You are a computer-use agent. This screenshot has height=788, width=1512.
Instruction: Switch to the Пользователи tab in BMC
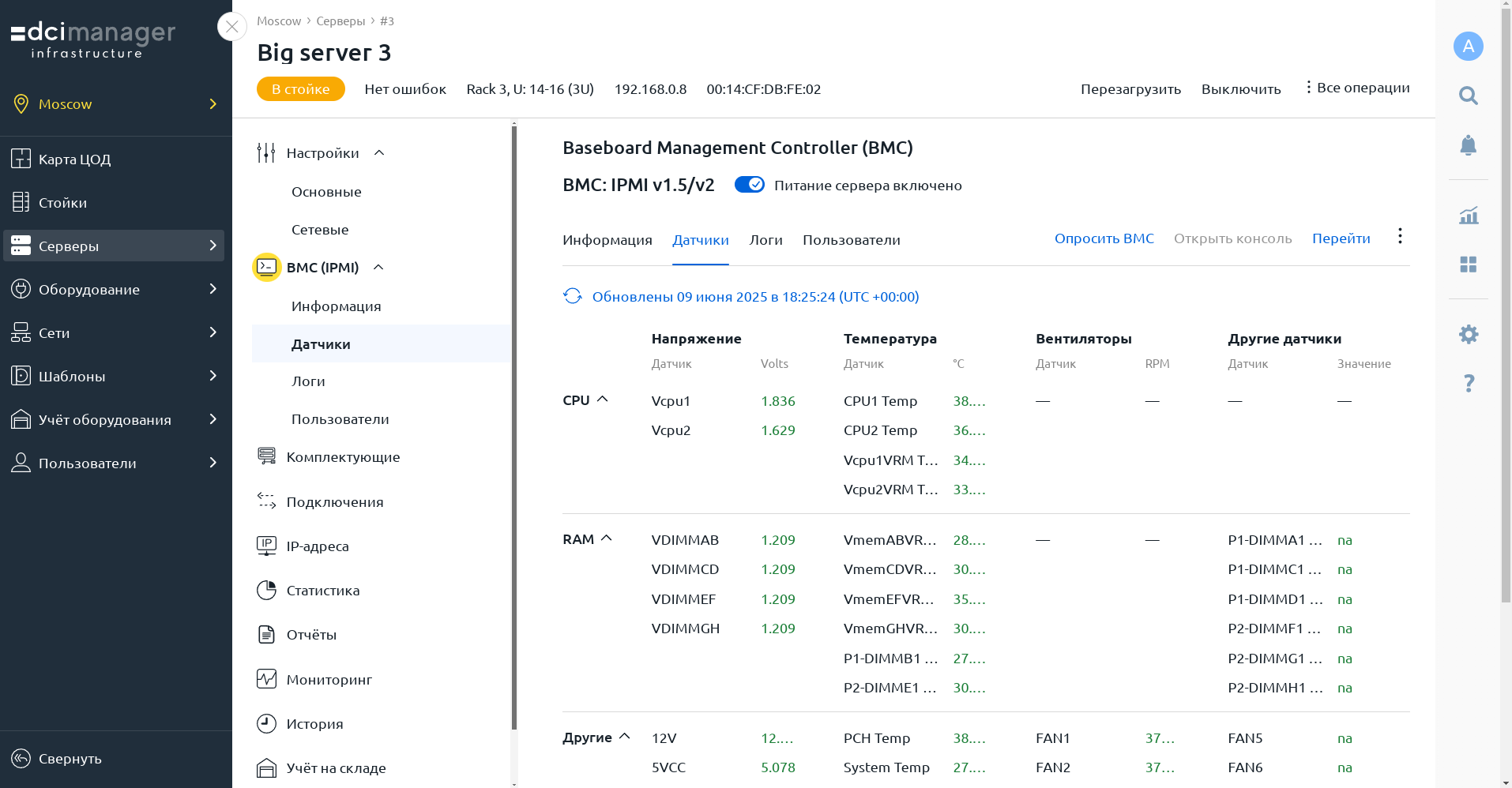click(851, 240)
